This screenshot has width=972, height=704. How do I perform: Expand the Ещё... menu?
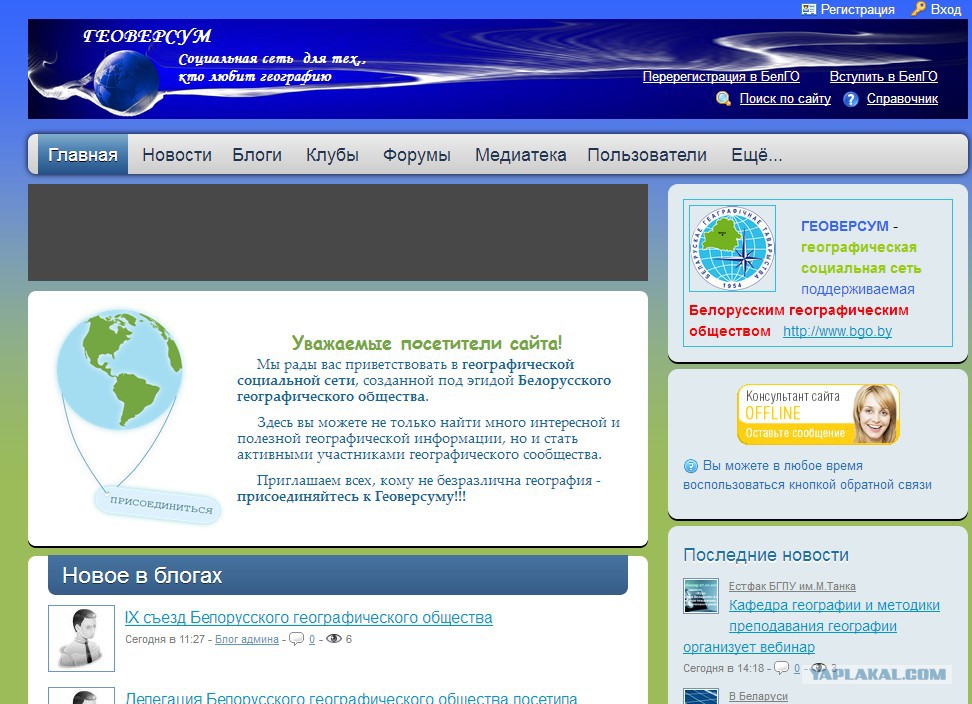pos(756,154)
